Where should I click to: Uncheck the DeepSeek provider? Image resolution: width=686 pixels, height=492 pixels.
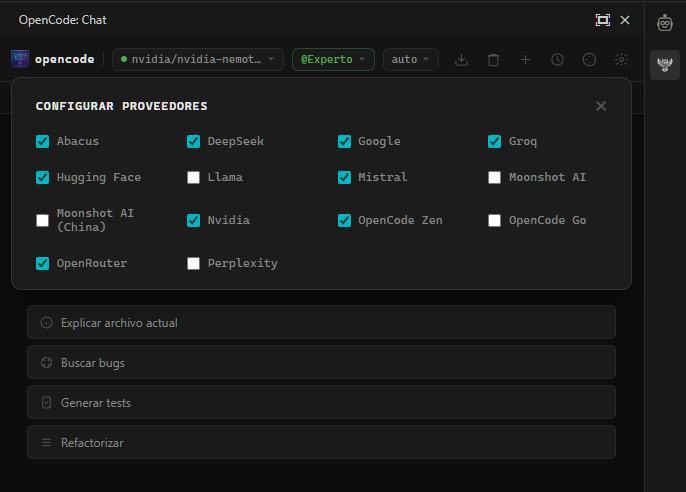pos(193,141)
